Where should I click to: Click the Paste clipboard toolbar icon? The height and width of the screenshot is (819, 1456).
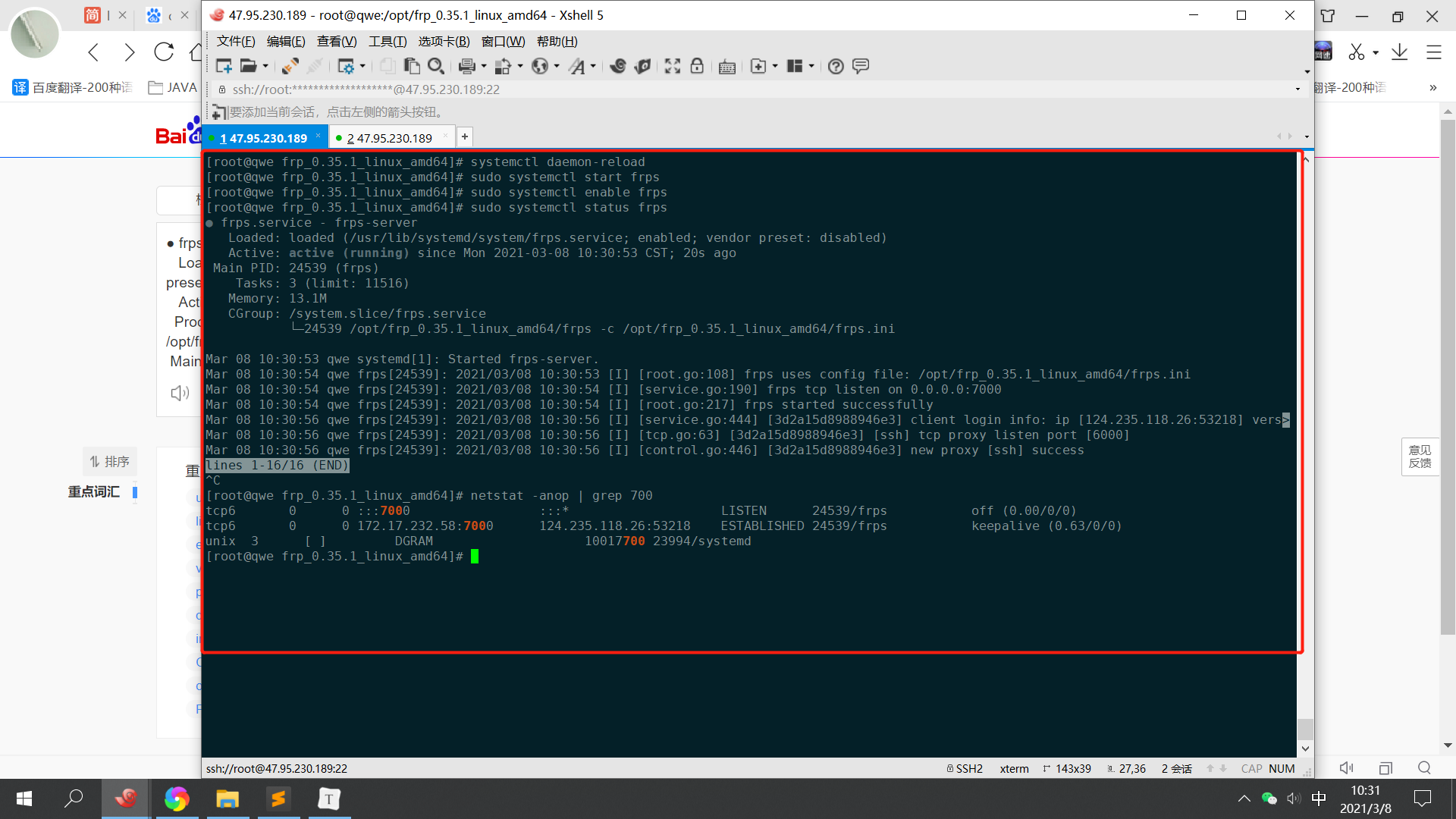pos(412,66)
